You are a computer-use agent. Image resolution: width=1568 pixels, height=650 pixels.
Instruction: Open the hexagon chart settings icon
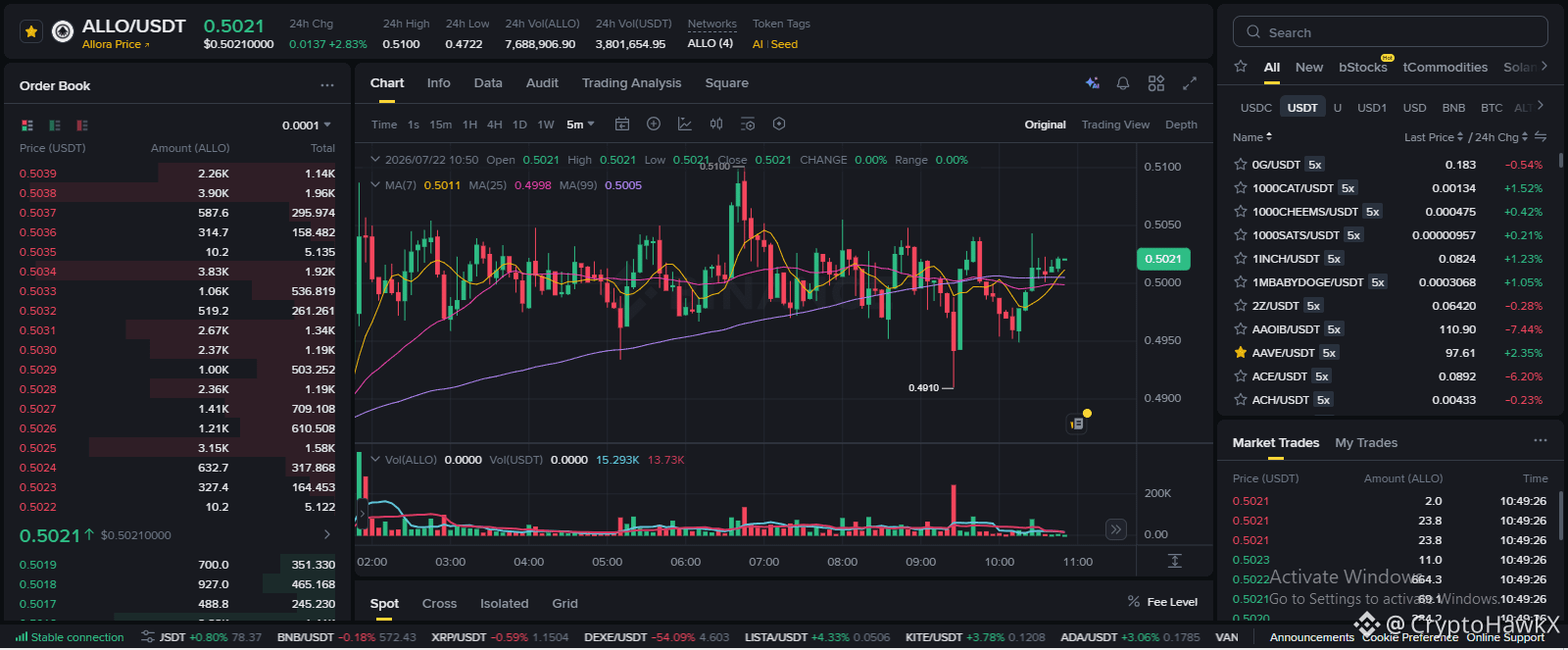(x=779, y=125)
